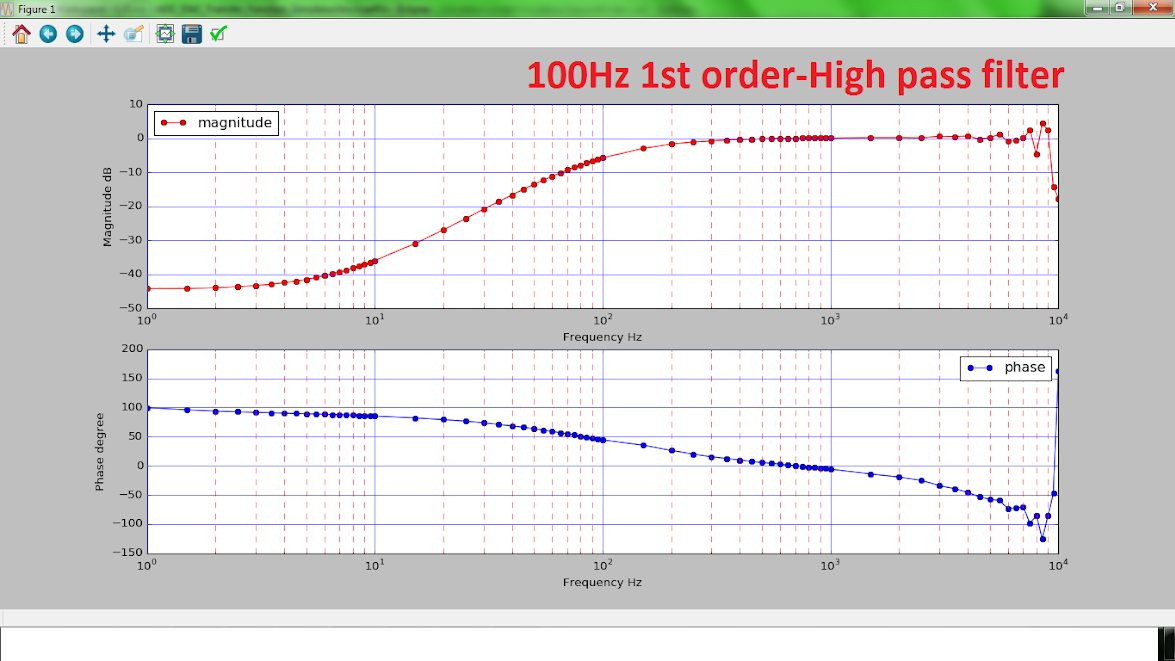1175x661 pixels.
Task: Restore down the Figure 1 window
Action: [x=1120, y=8]
